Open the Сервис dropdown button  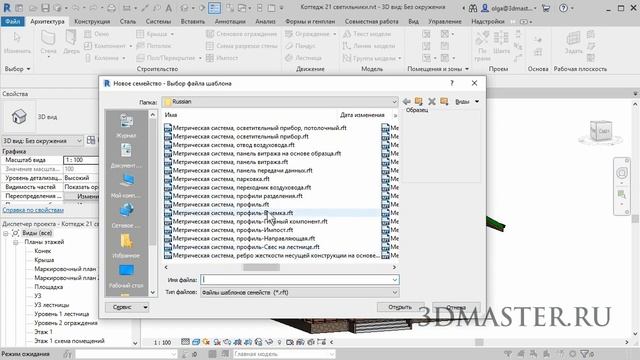point(127,307)
